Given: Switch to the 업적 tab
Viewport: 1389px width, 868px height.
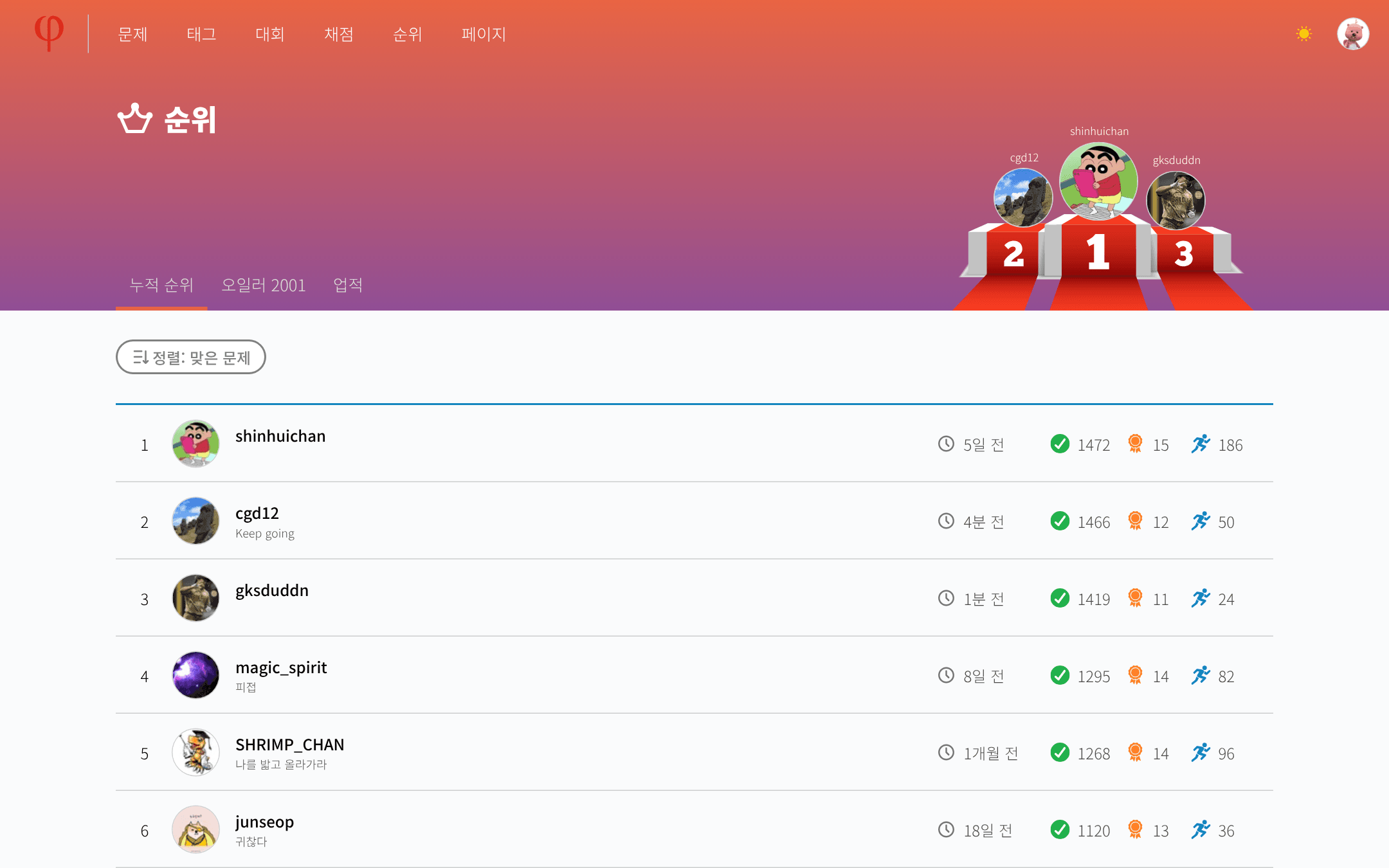Looking at the screenshot, I should [348, 285].
